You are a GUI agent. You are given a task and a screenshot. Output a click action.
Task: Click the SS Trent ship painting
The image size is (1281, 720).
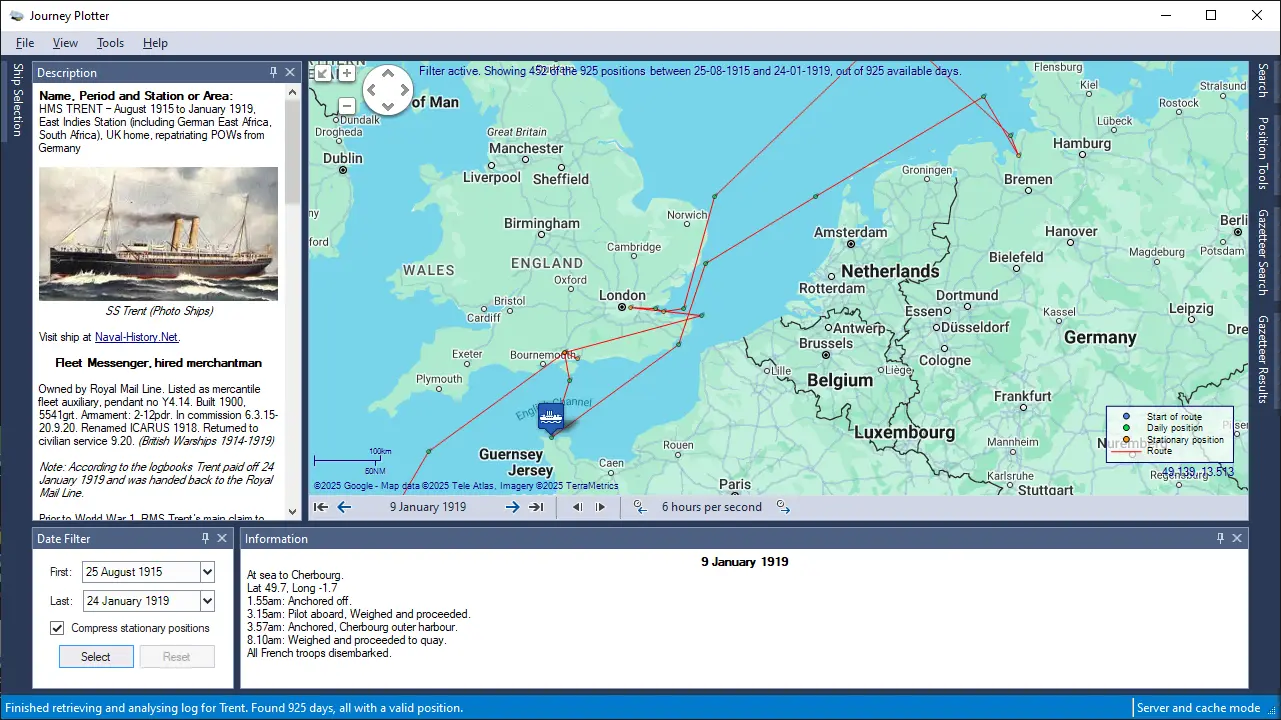coord(158,233)
